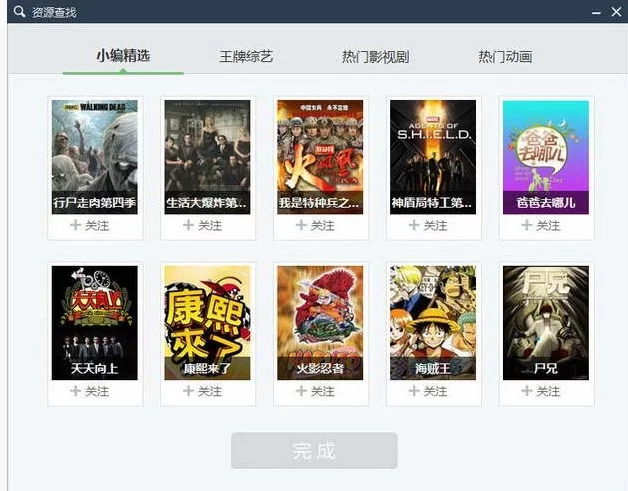Toggle follow for 火影忍者
This screenshot has width=628, height=491.
click(315, 391)
